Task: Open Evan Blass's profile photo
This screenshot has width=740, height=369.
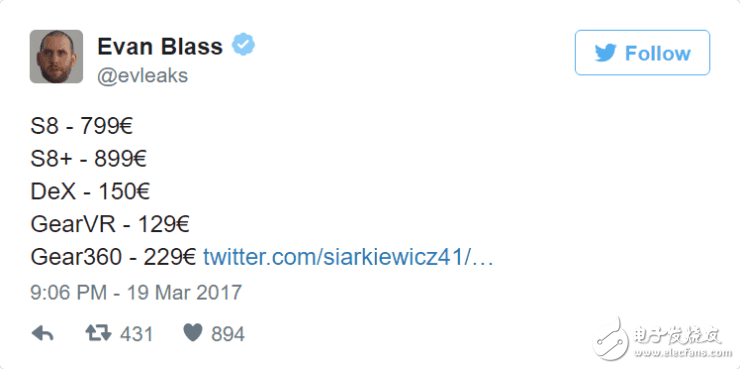Action: [x=56, y=57]
